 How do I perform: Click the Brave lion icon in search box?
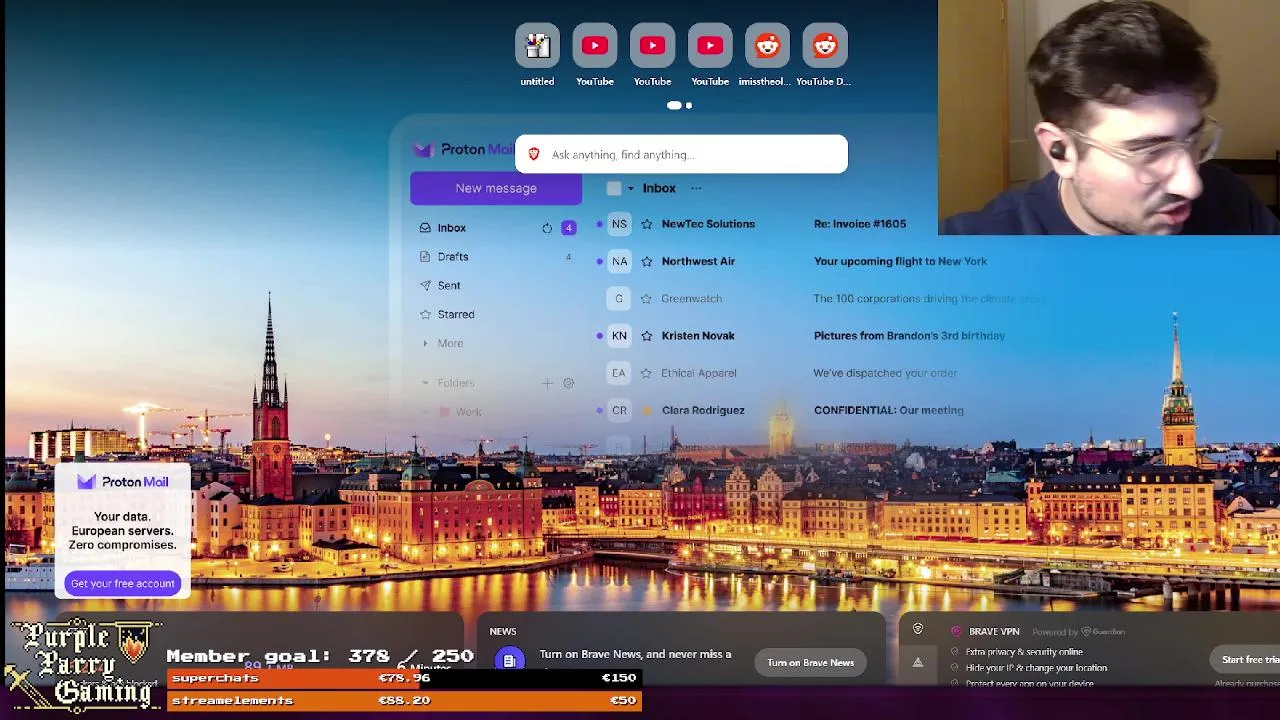(534, 154)
